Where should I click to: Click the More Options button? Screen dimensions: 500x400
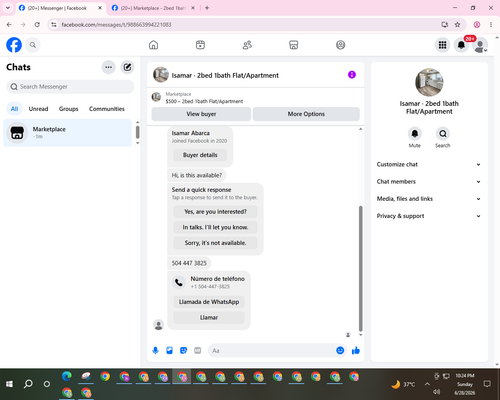pyautogui.click(x=306, y=114)
